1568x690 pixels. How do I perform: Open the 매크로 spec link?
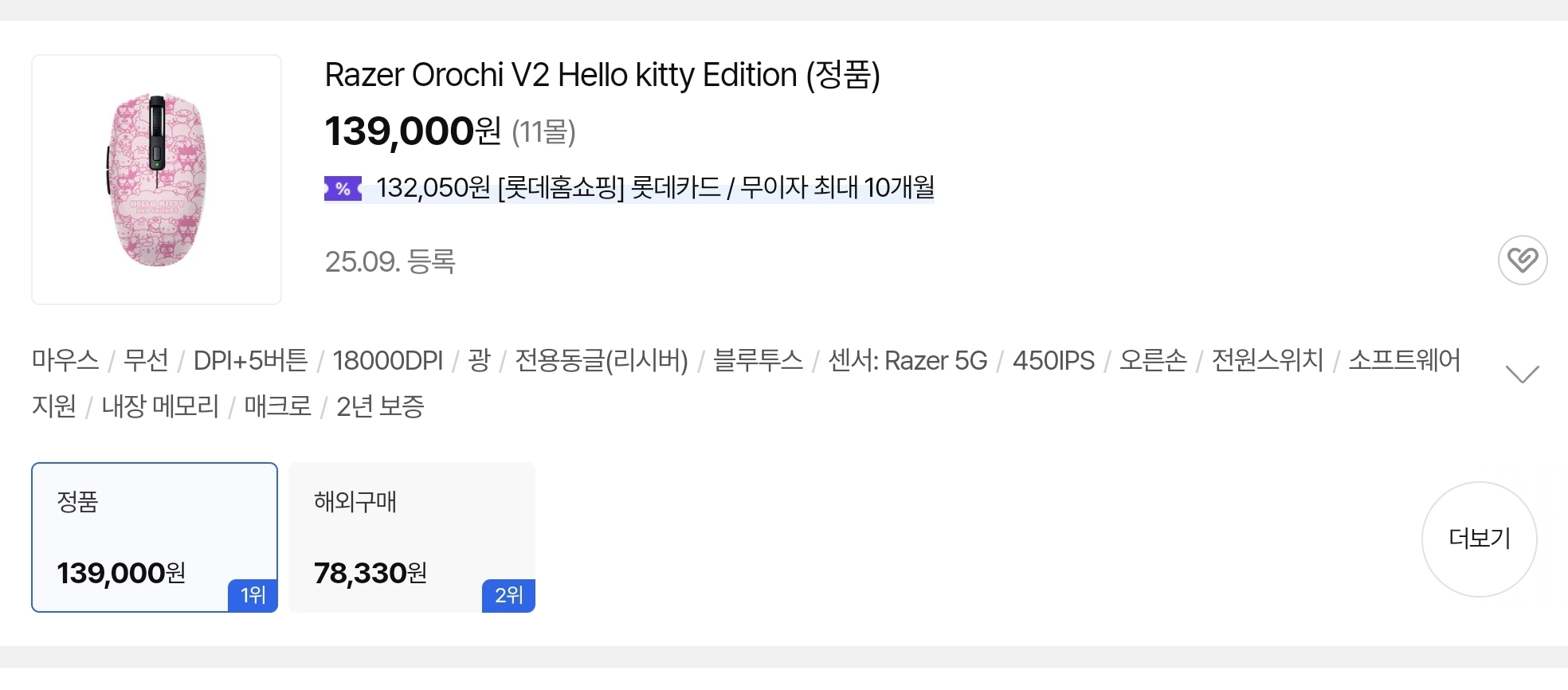[x=277, y=406]
